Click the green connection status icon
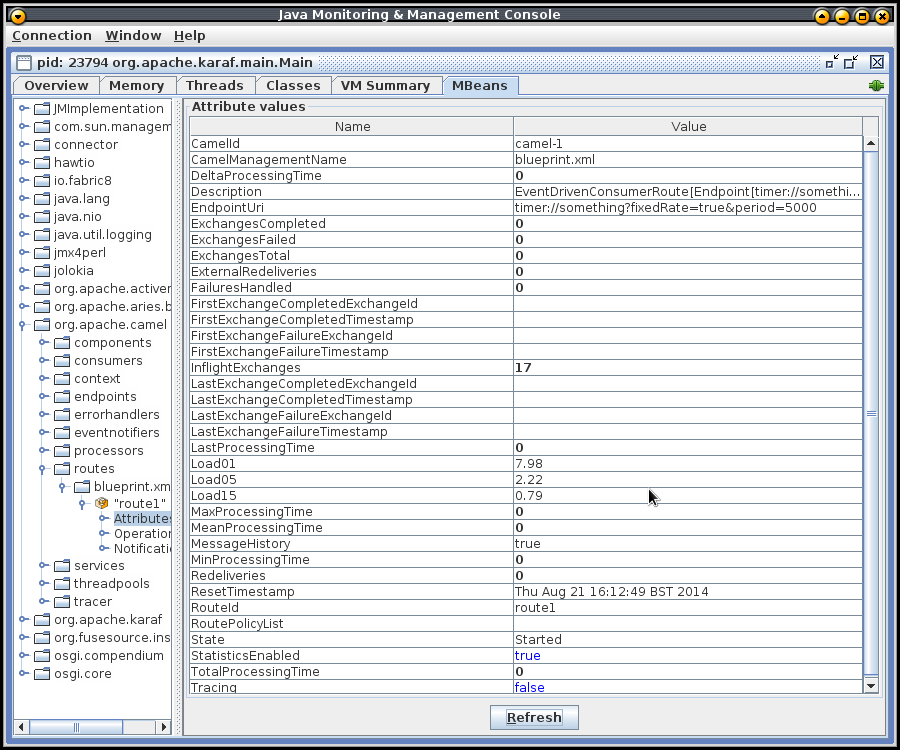Screen dimensions: 900x750 coord(876,86)
